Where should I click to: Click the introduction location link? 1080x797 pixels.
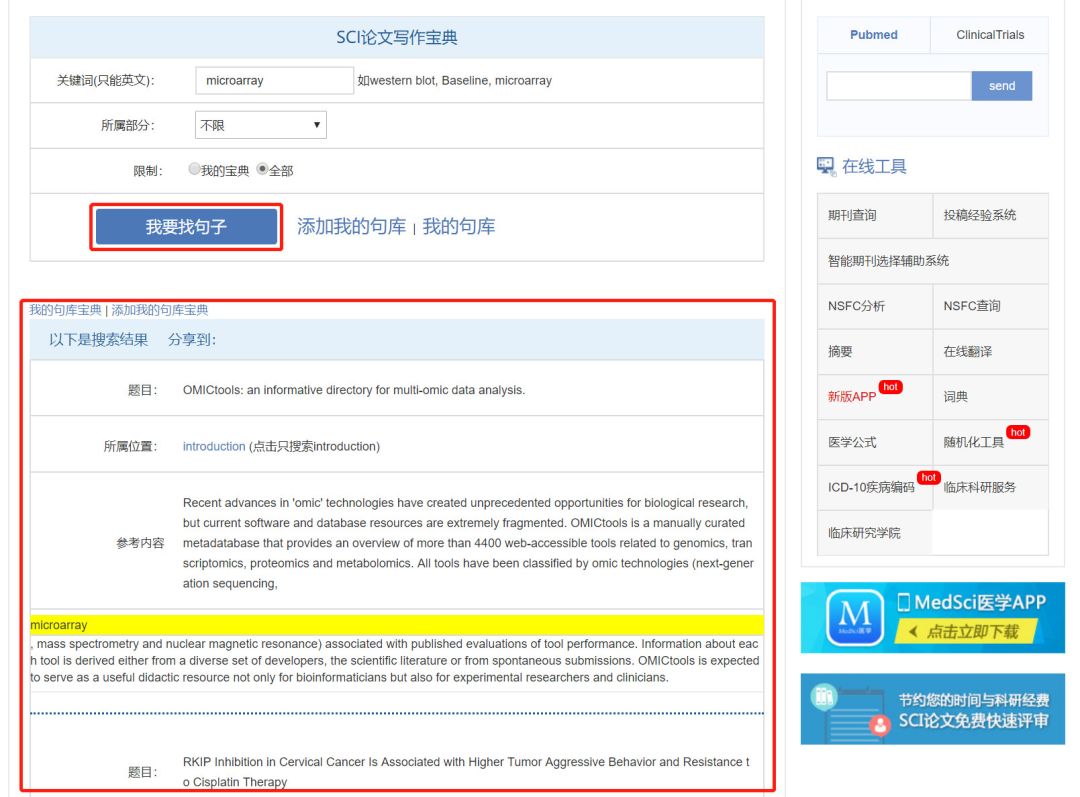pos(214,446)
